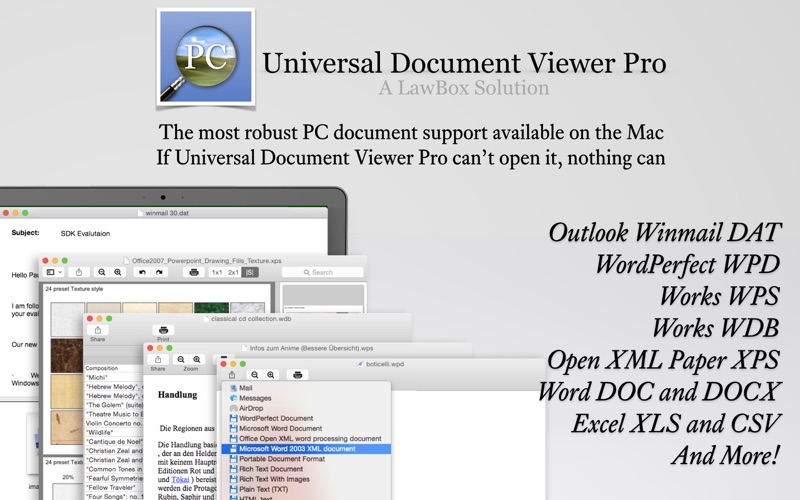Viewport: 800px width, 500px height.
Task: Export as Microsoft Word Document
Action: point(306,429)
